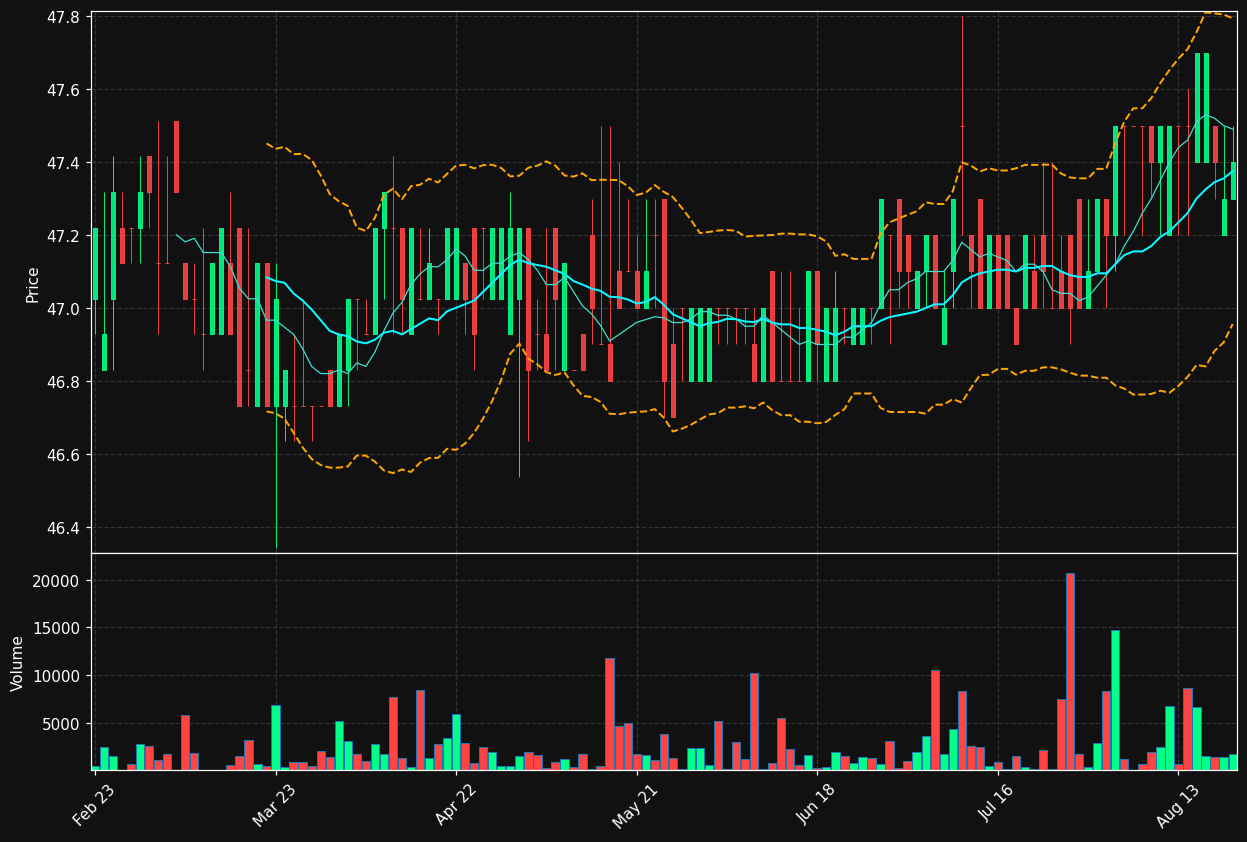Image resolution: width=1247 pixels, height=842 pixels.
Task: Pick the "Mar 23" date label
Action: click(x=274, y=805)
